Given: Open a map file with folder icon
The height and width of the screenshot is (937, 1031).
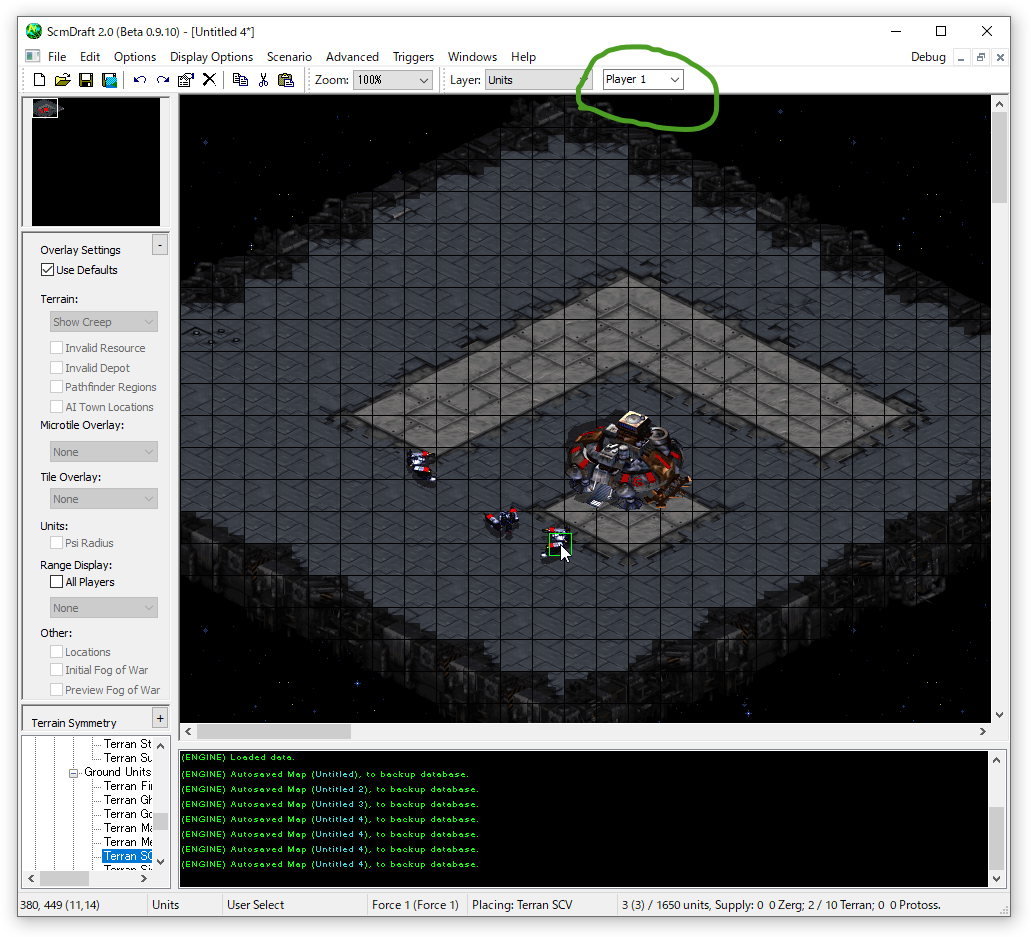Looking at the screenshot, I should pyautogui.click(x=62, y=80).
